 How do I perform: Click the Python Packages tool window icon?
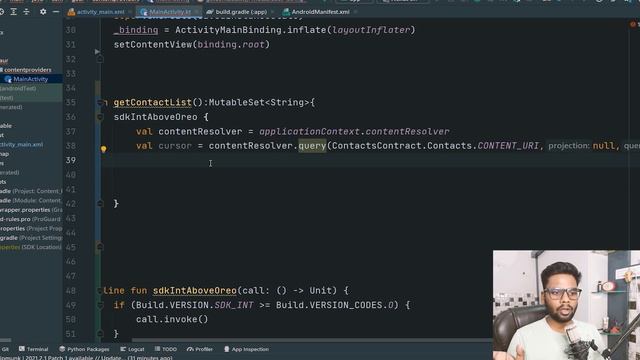[62, 349]
